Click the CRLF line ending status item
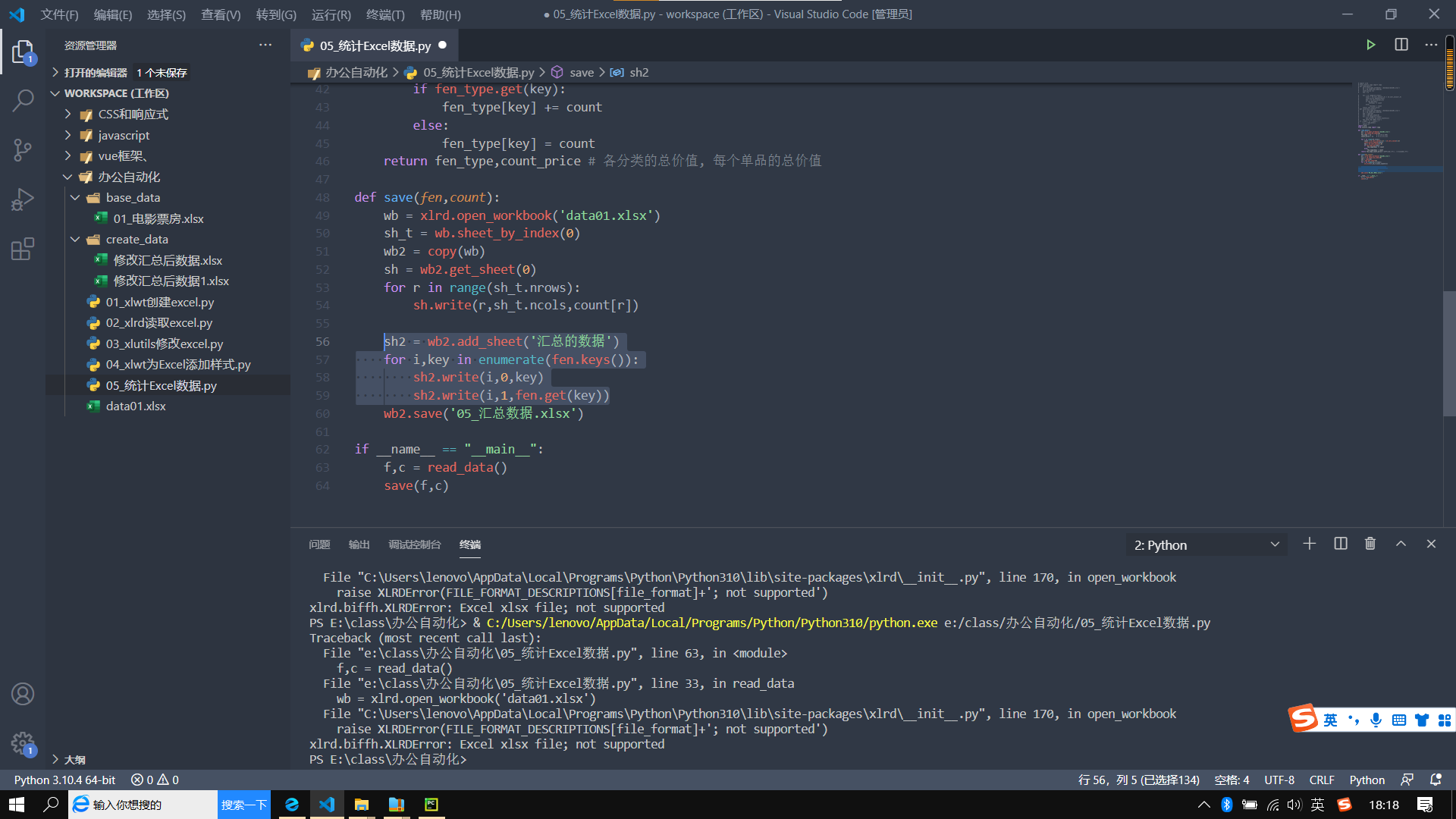 coord(1322,780)
